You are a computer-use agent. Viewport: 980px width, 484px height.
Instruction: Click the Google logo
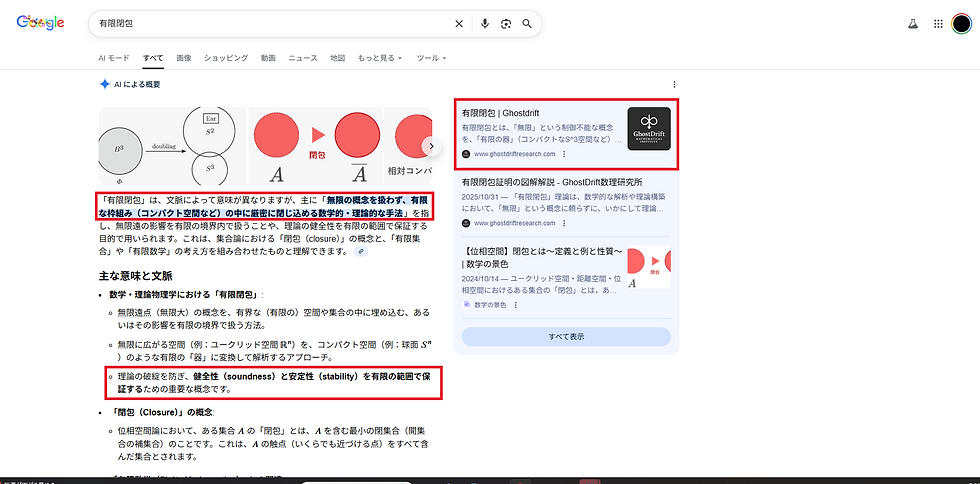point(40,23)
